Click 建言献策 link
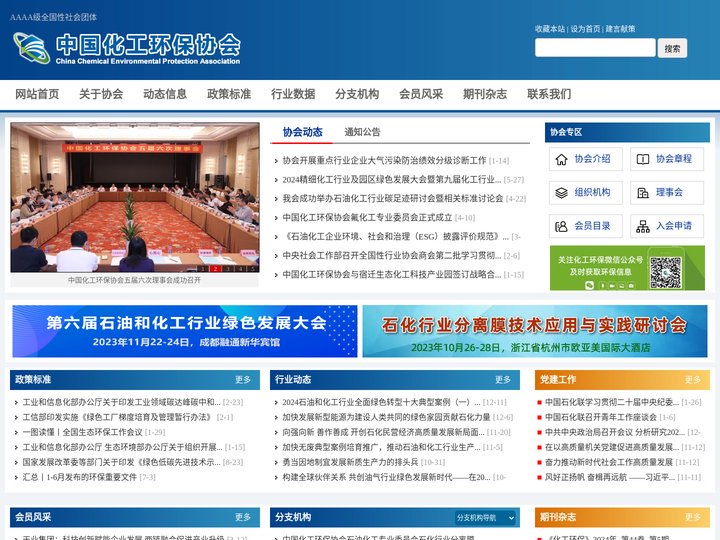Image resolution: width=720 pixels, height=540 pixels. (x=620, y=29)
